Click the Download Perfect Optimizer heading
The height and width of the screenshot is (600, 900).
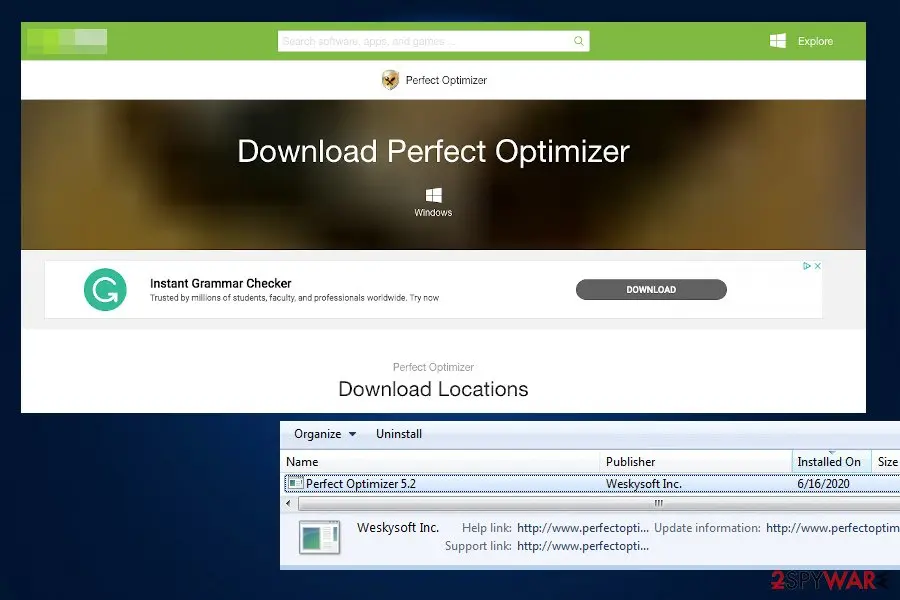coord(433,152)
